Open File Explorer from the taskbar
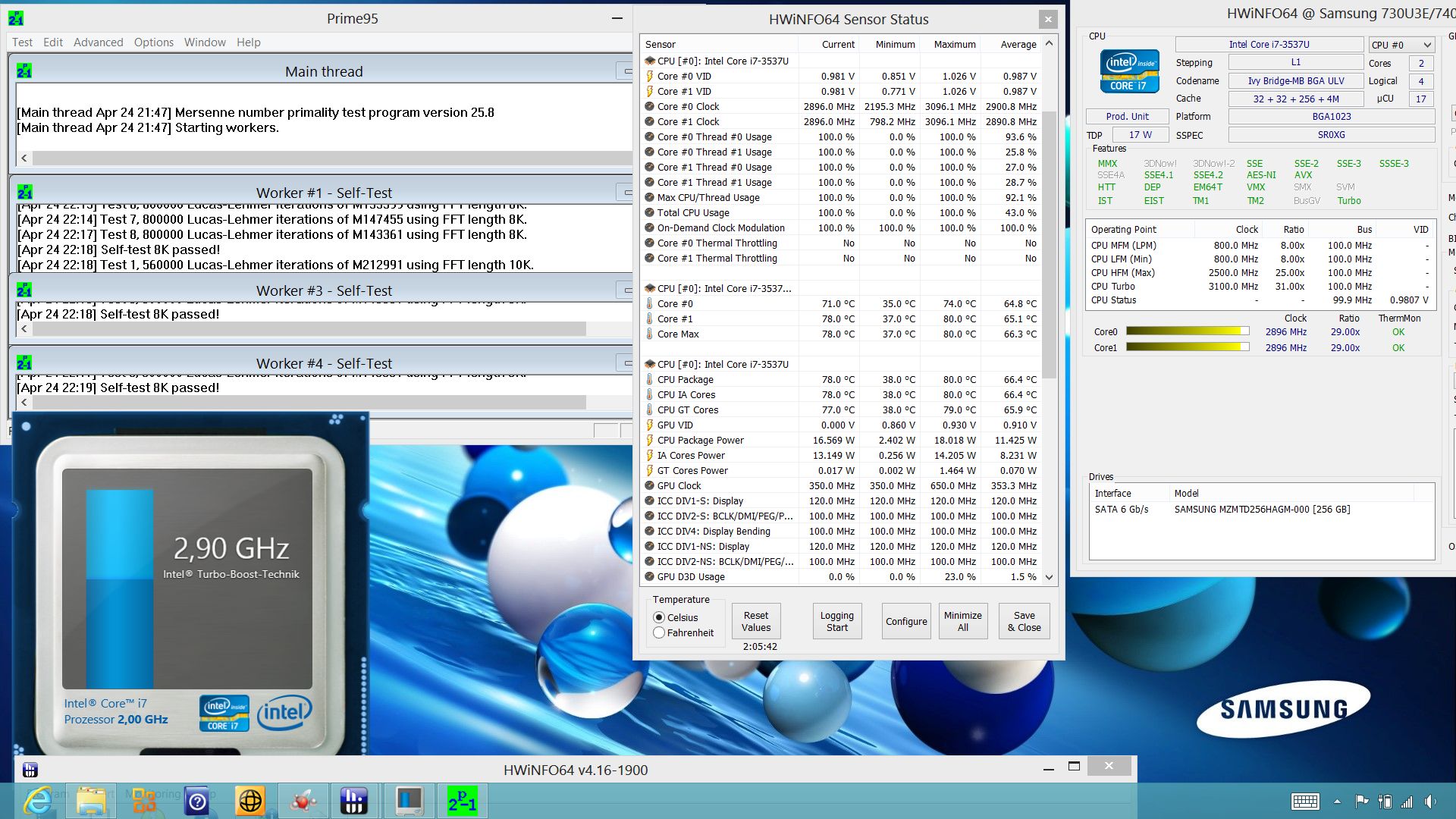Image resolution: width=1456 pixels, height=819 pixels. (91, 801)
